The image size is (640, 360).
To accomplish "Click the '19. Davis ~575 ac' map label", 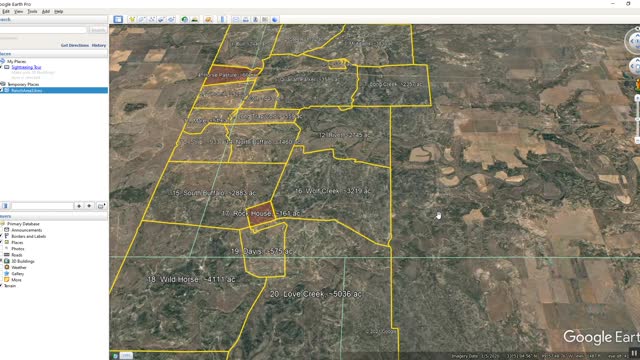I will pos(262,251).
